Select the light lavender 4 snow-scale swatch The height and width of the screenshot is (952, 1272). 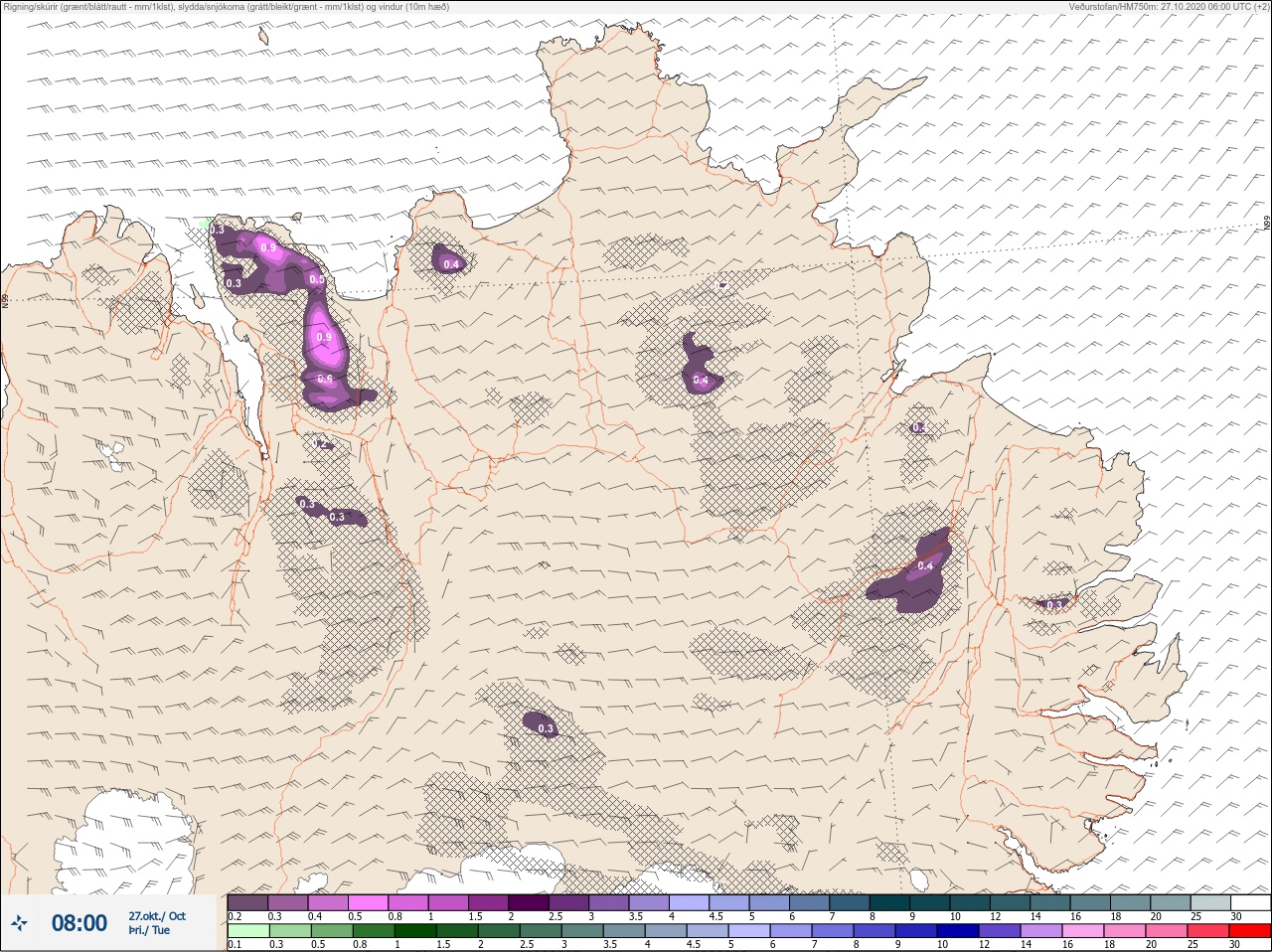[689, 902]
